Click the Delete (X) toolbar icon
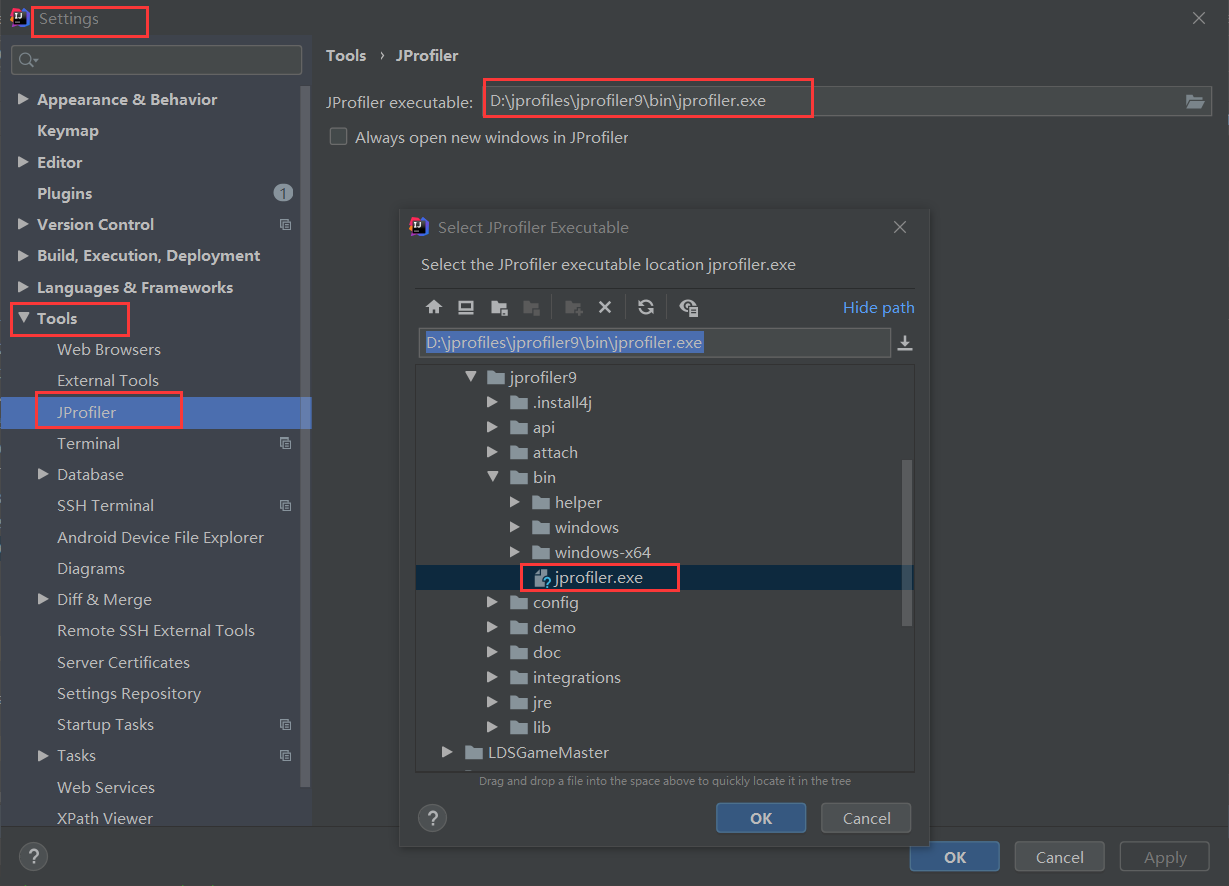Image resolution: width=1229 pixels, height=886 pixels. 604,307
